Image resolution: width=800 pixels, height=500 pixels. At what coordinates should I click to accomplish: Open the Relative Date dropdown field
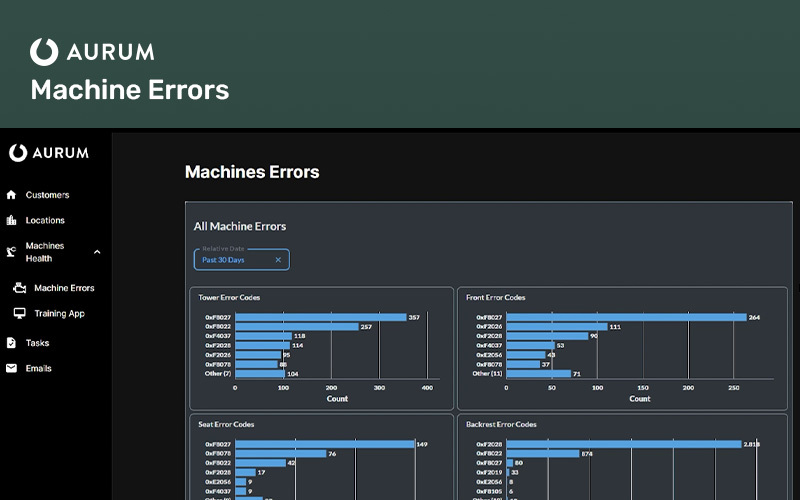click(x=241, y=259)
